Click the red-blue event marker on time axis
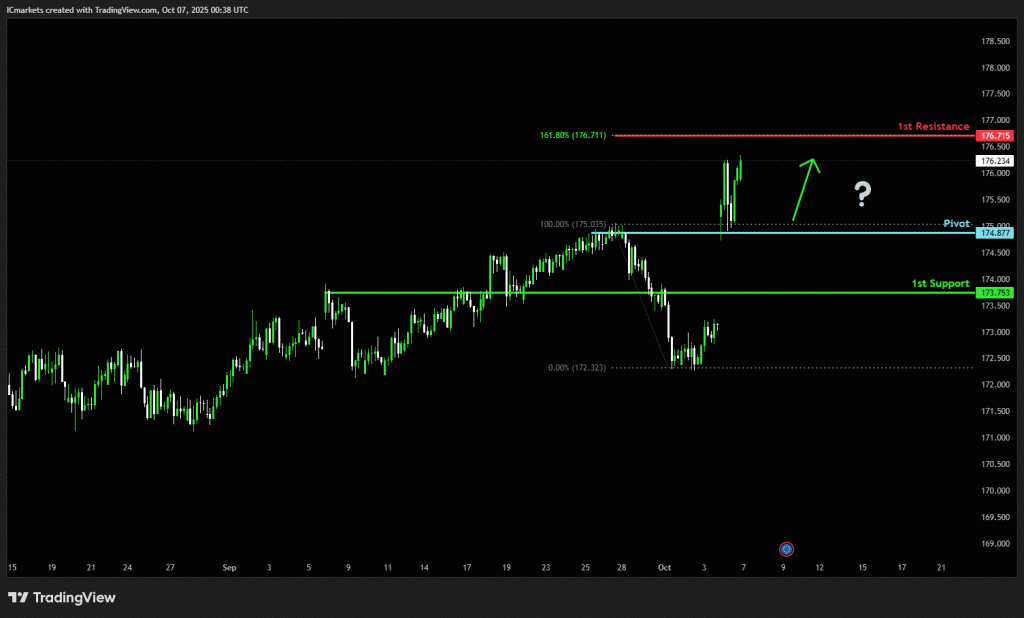 pyautogui.click(x=787, y=549)
